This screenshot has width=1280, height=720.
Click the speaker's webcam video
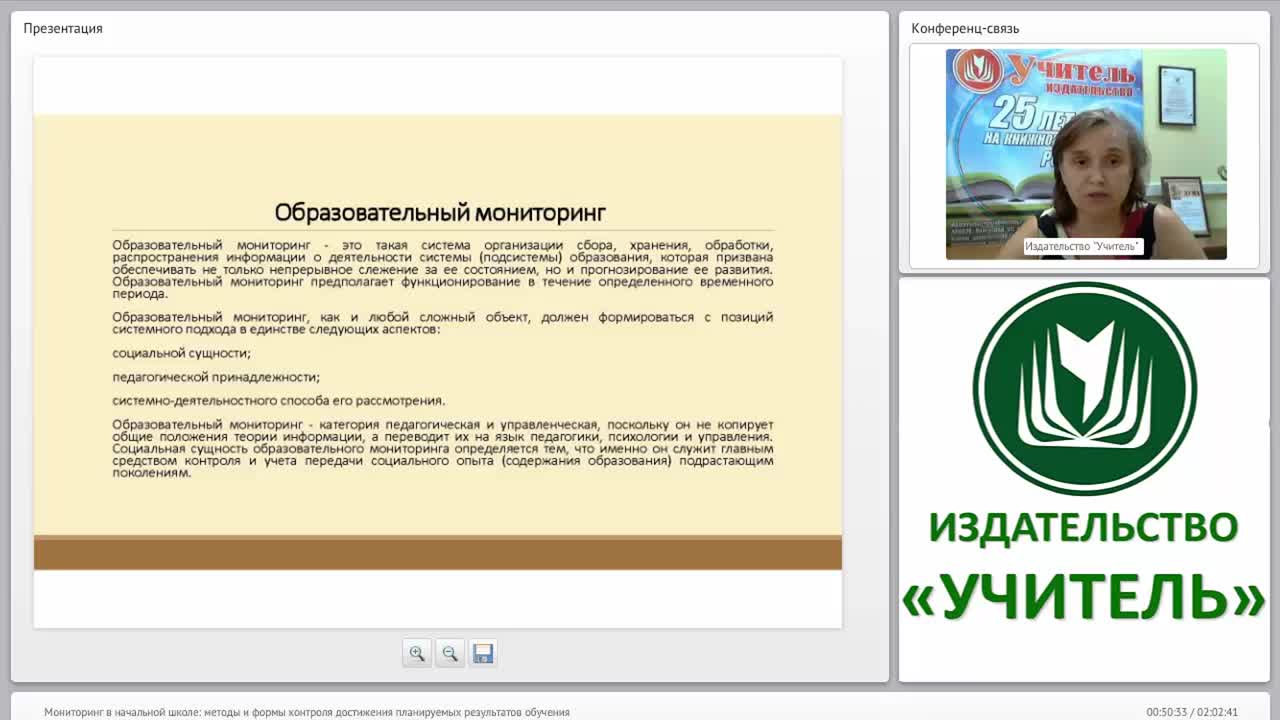point(1086,154)
